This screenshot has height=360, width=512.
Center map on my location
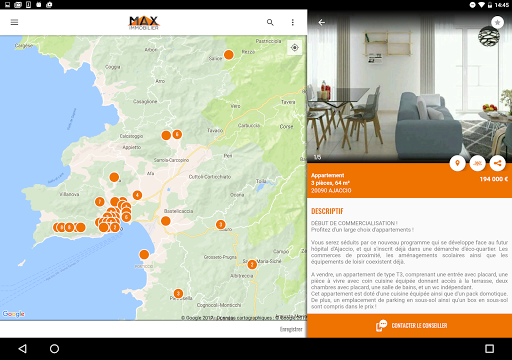tap(295, 48)
